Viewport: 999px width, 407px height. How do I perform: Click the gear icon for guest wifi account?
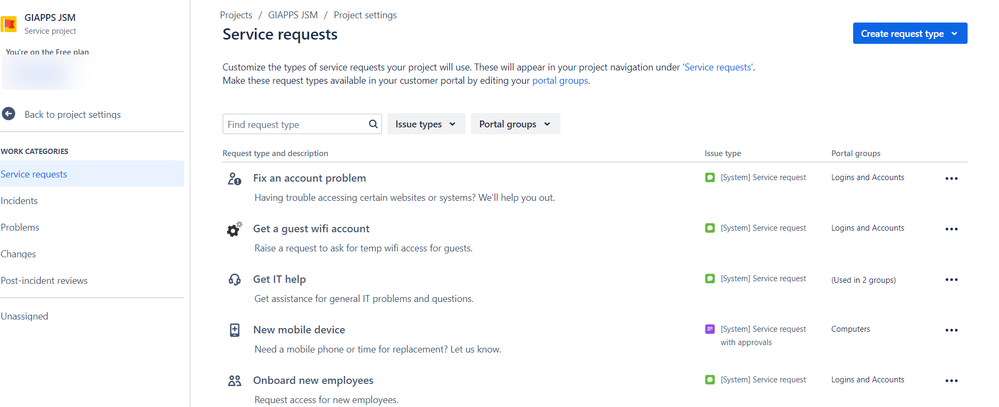pyautogui.click(x=234, y=229)
